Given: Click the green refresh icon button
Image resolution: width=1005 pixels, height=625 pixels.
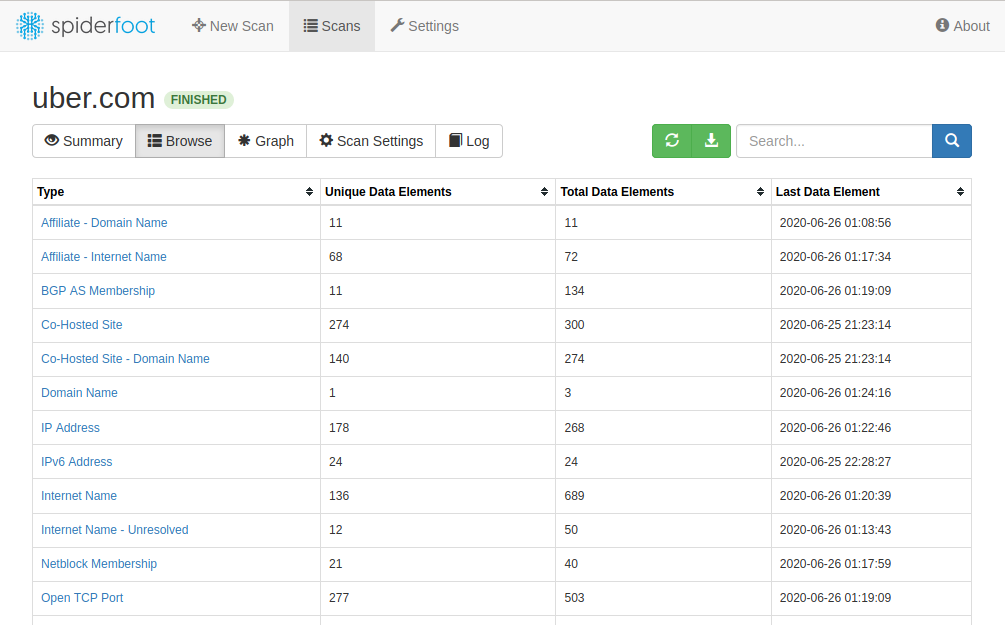Looking at the screenshot, I should [x=672, y=141].
